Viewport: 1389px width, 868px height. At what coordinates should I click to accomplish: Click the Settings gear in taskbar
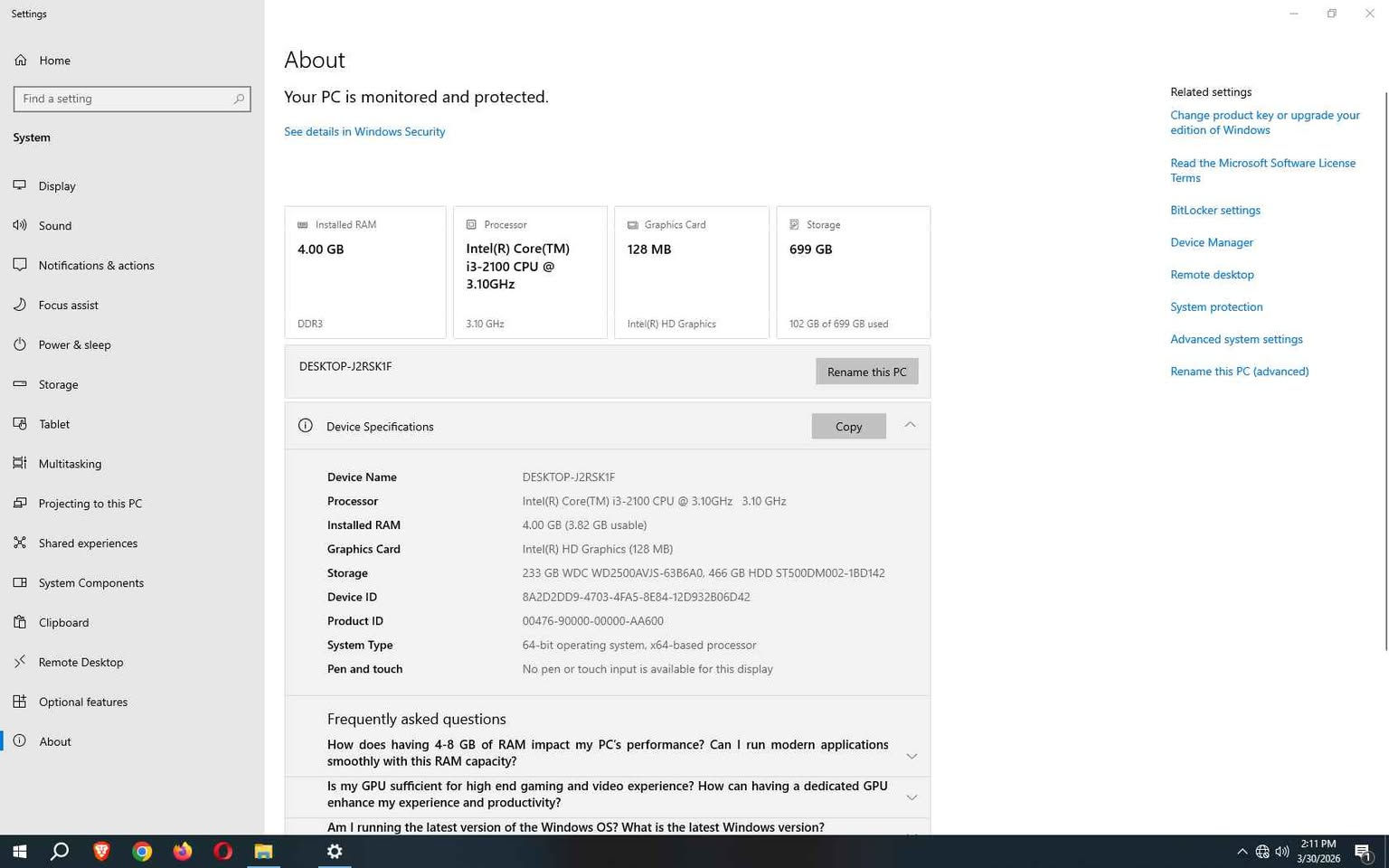coord(335,851)
